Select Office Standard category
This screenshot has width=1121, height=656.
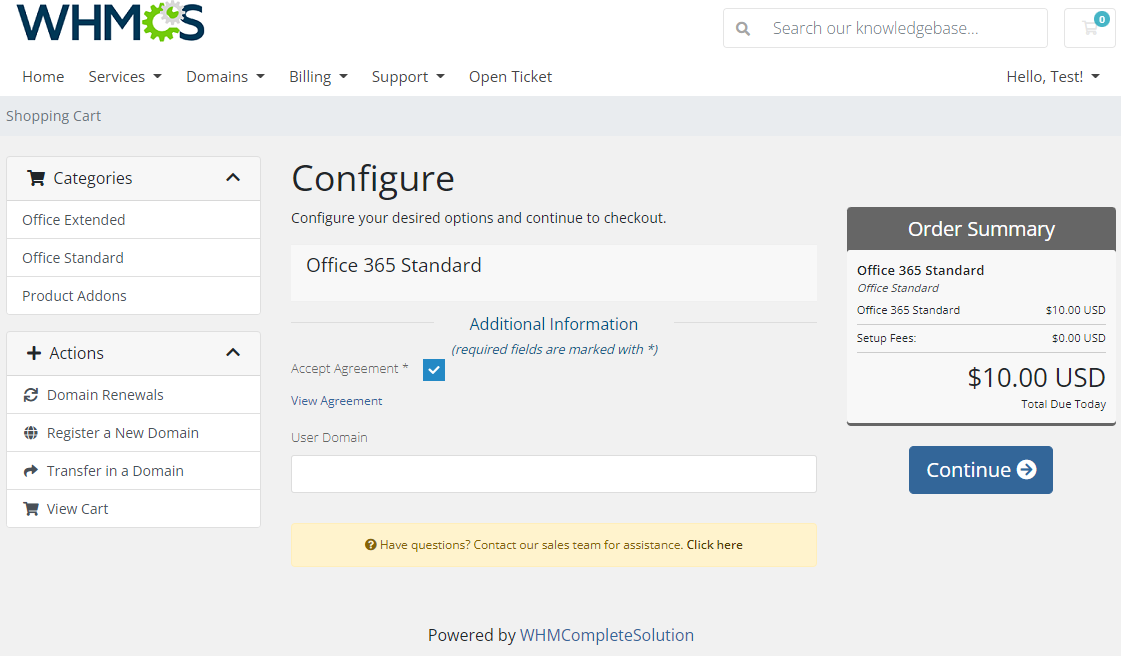coord(133,257)
